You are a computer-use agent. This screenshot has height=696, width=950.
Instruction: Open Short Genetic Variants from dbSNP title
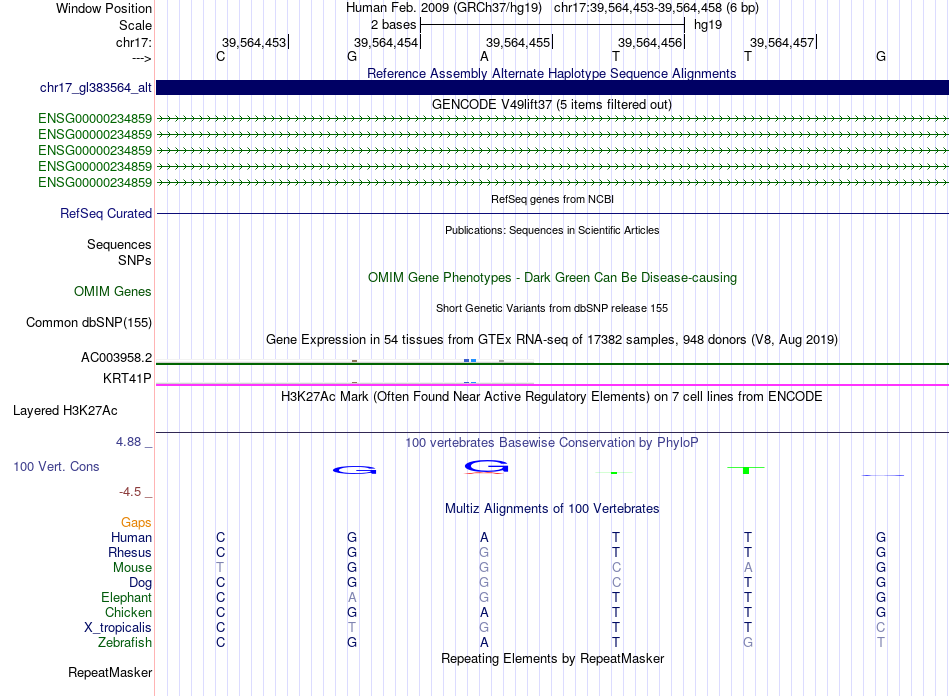(x=551, y=308)
